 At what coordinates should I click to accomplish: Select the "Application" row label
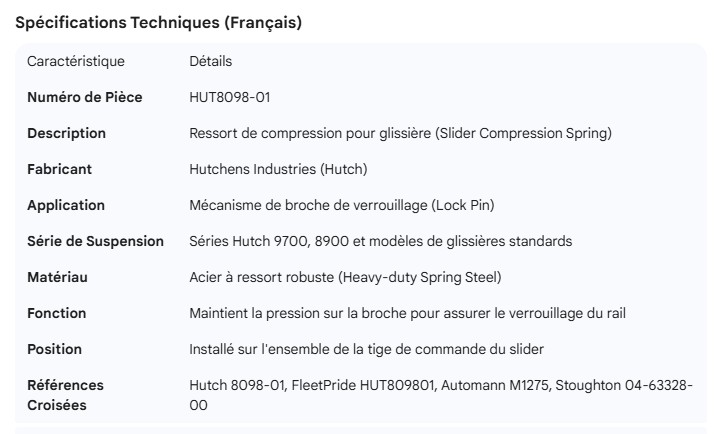pyautogui.click(x=66, y=206)
